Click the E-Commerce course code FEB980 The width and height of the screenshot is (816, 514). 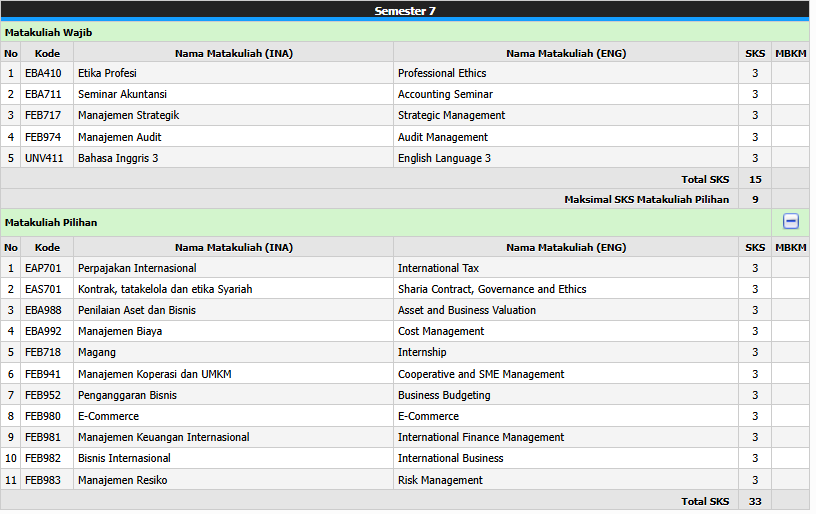click(42, 416)
